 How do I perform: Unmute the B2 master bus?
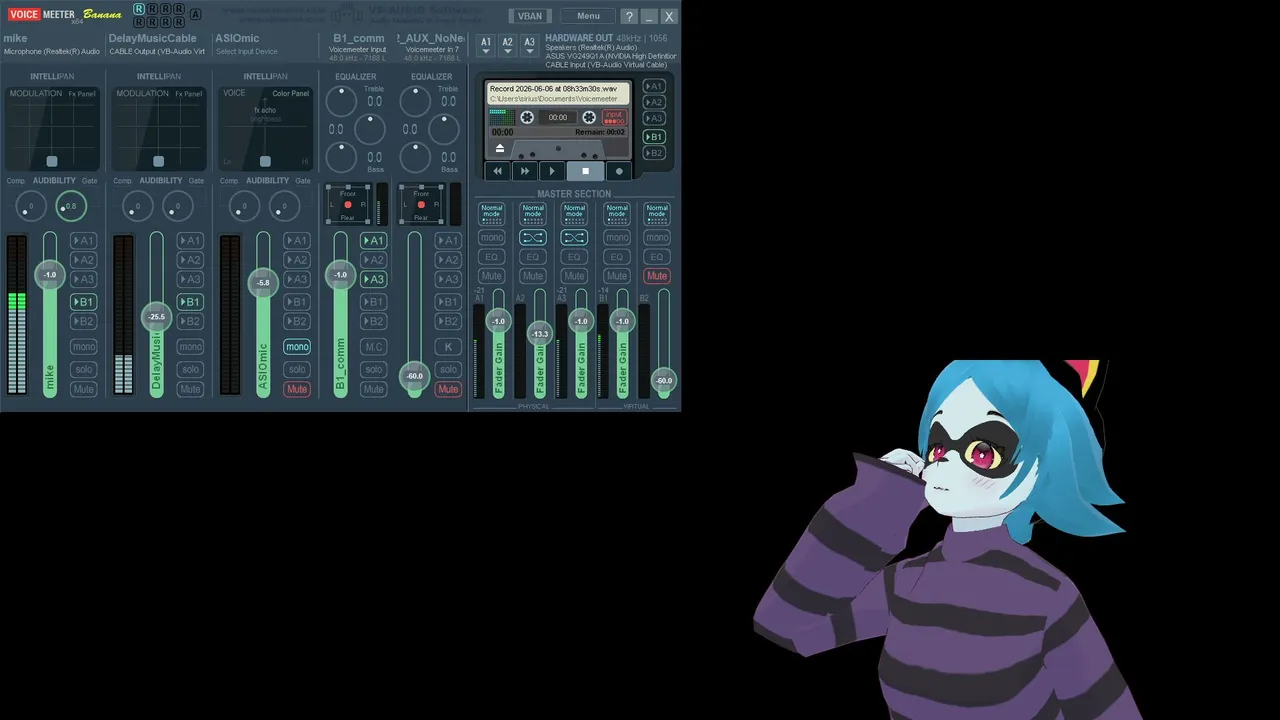(x=657, y=276)
